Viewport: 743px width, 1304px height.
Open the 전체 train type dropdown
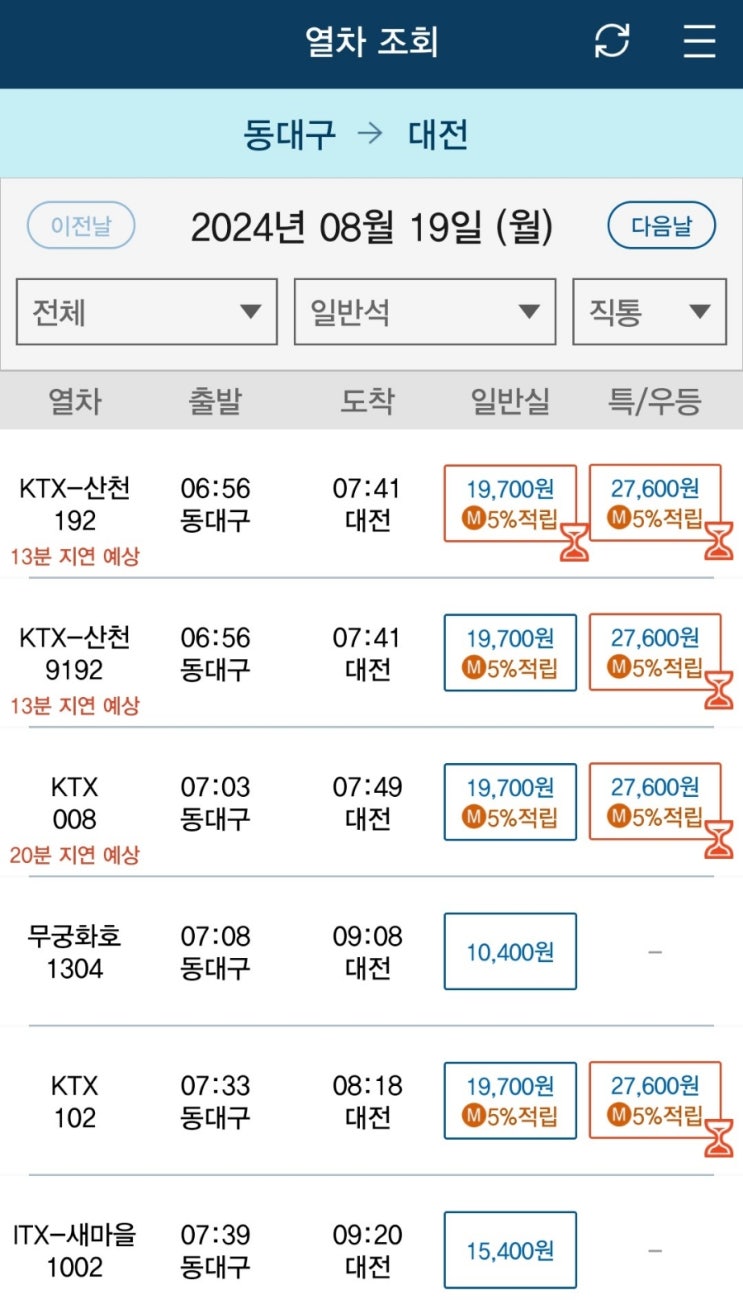pos(147,312)
